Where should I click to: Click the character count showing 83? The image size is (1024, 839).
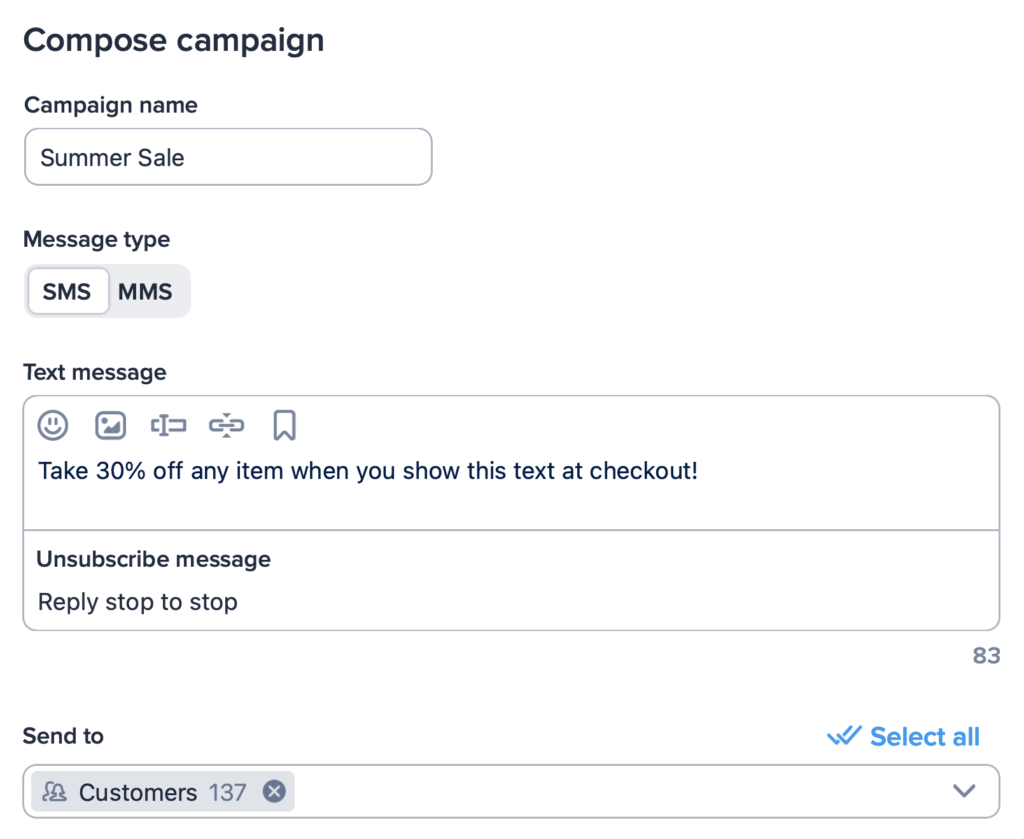[x=985, y=656]
